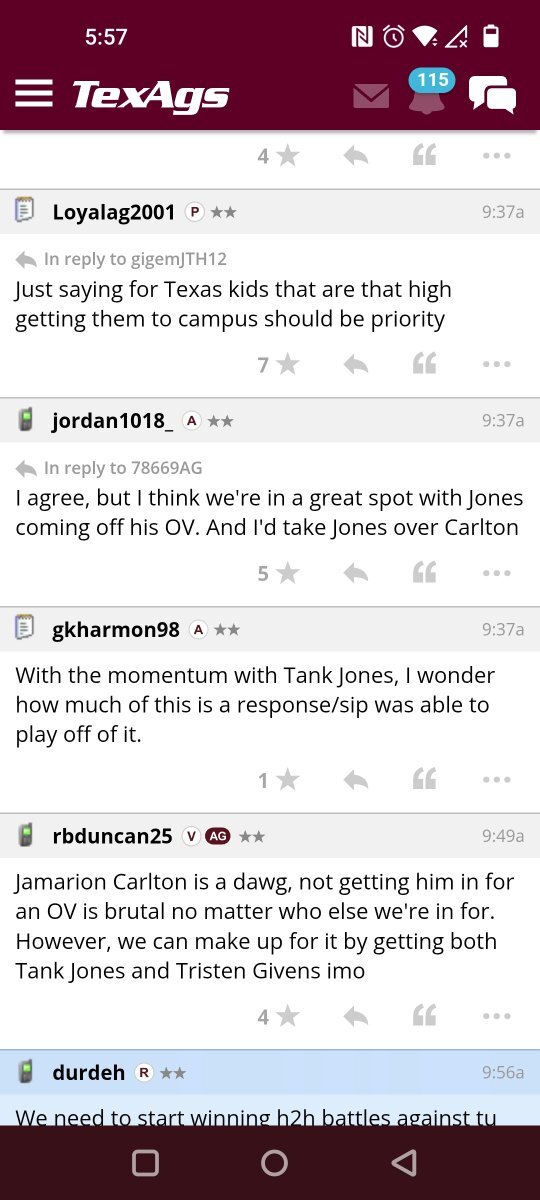540x1200 pixels.
Task: Open the chat bubbles icon
Action: [493, 95]
